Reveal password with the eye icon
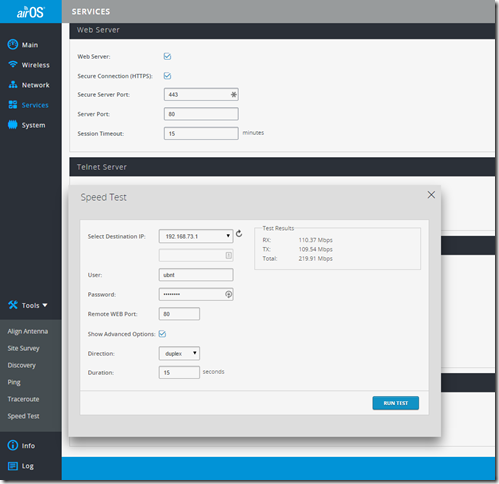The image size is (499, 484). pyautogui.click(x=228, y=294)
